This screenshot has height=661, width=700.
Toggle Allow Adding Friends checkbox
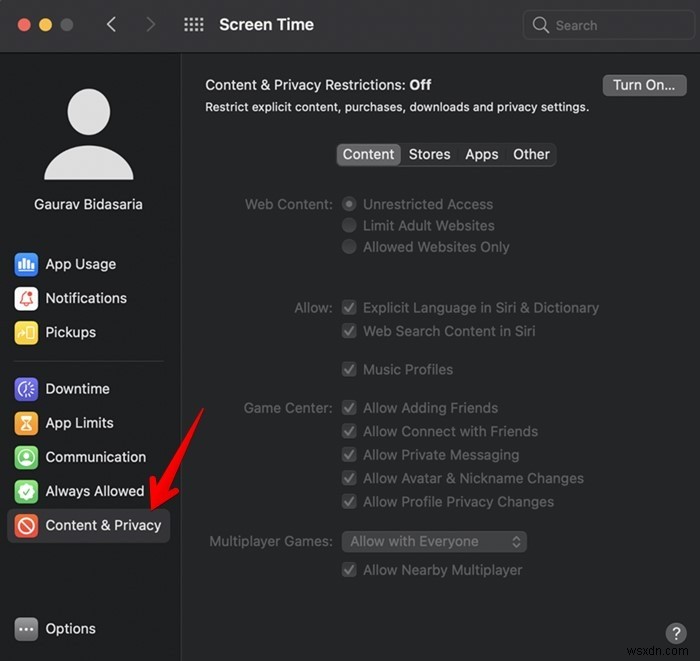pyautogui.click(x=349, y=408)
